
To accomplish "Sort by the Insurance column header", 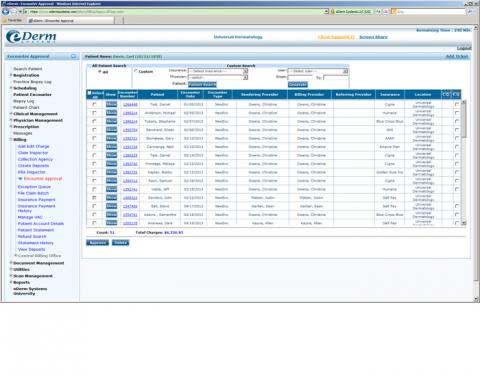I will [x=390, y=95].
